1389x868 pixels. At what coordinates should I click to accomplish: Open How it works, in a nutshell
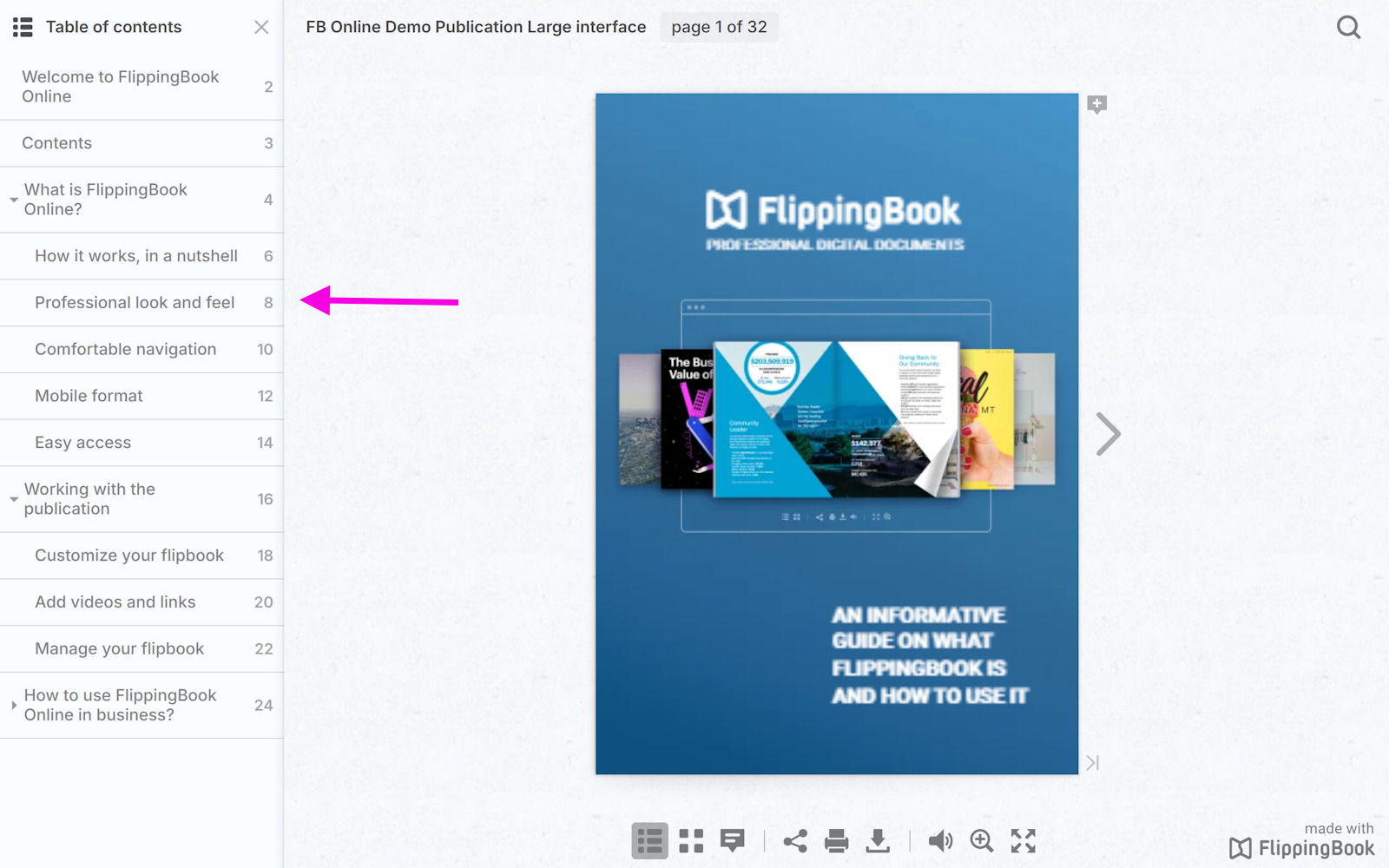coord(142,256)
